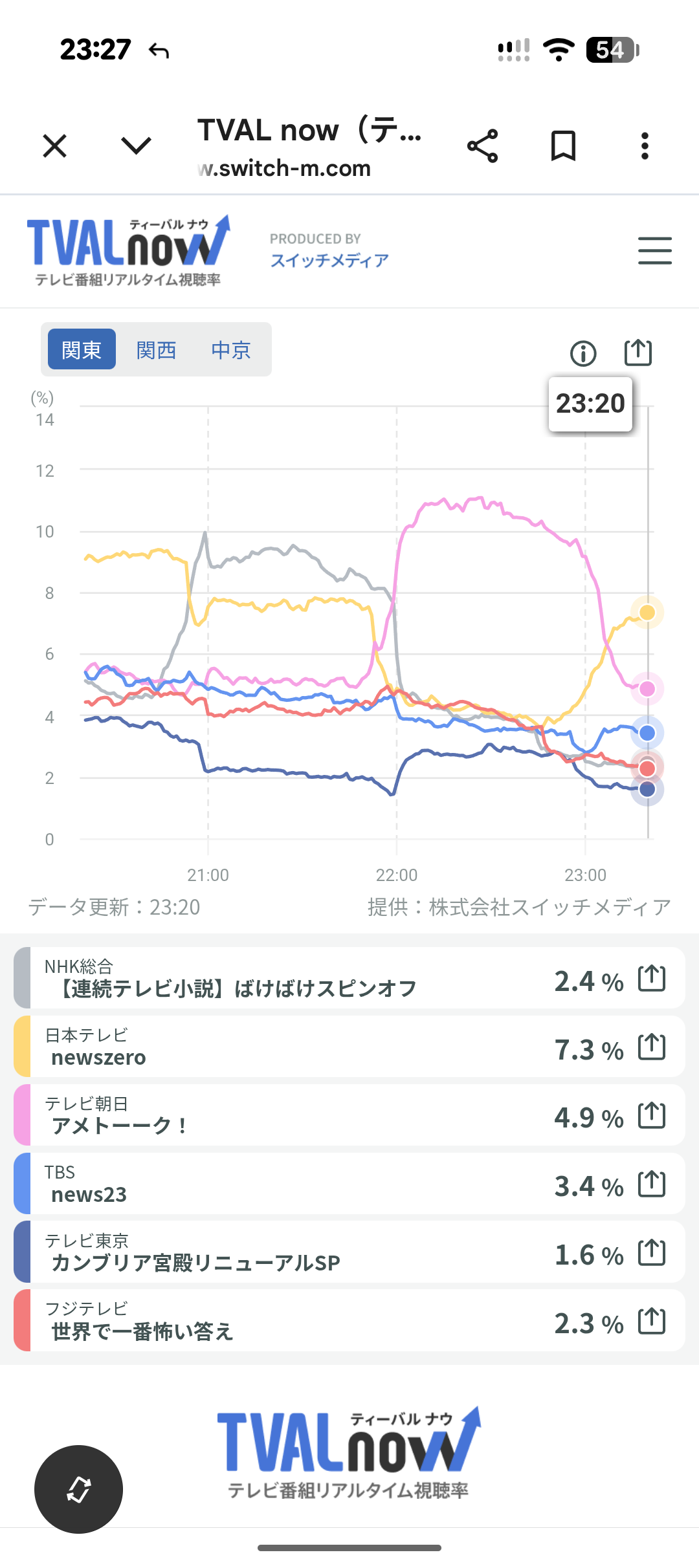Screen dimensions: 699x1568
Task: Switch the region to 中京
Action: tap(230, 349)
